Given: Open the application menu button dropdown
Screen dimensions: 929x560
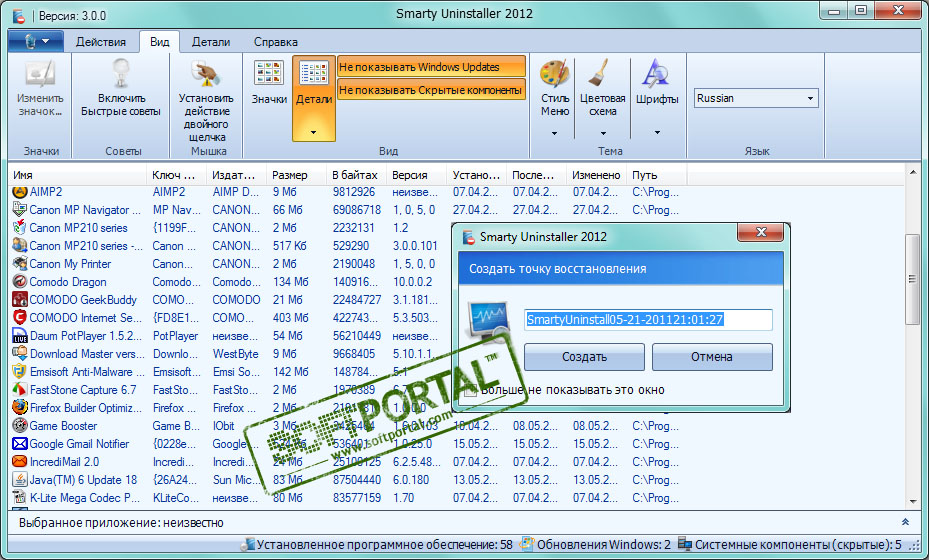Looking at the screenshot, I should pos(37,41).
